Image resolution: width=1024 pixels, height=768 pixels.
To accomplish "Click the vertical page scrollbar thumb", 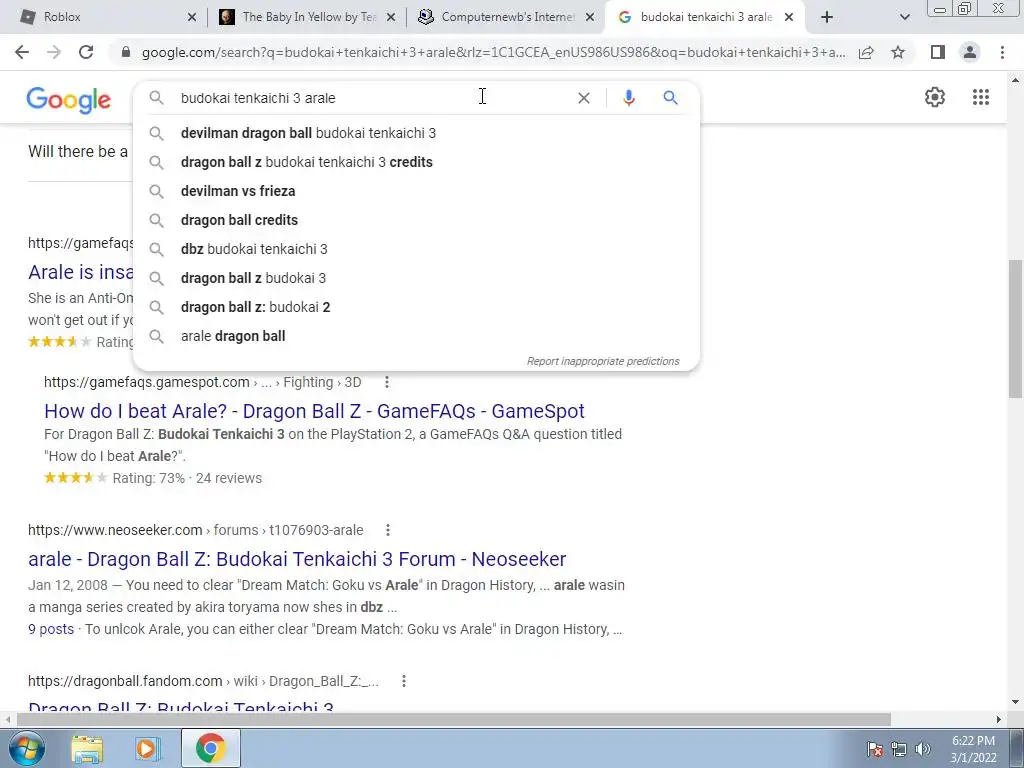I will click(1015, 328).
